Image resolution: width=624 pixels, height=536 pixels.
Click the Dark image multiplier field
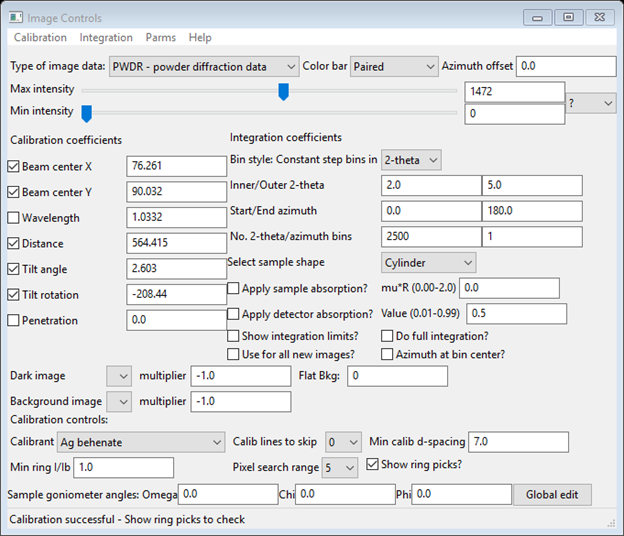pyautogui.click(x=241, y=376)
